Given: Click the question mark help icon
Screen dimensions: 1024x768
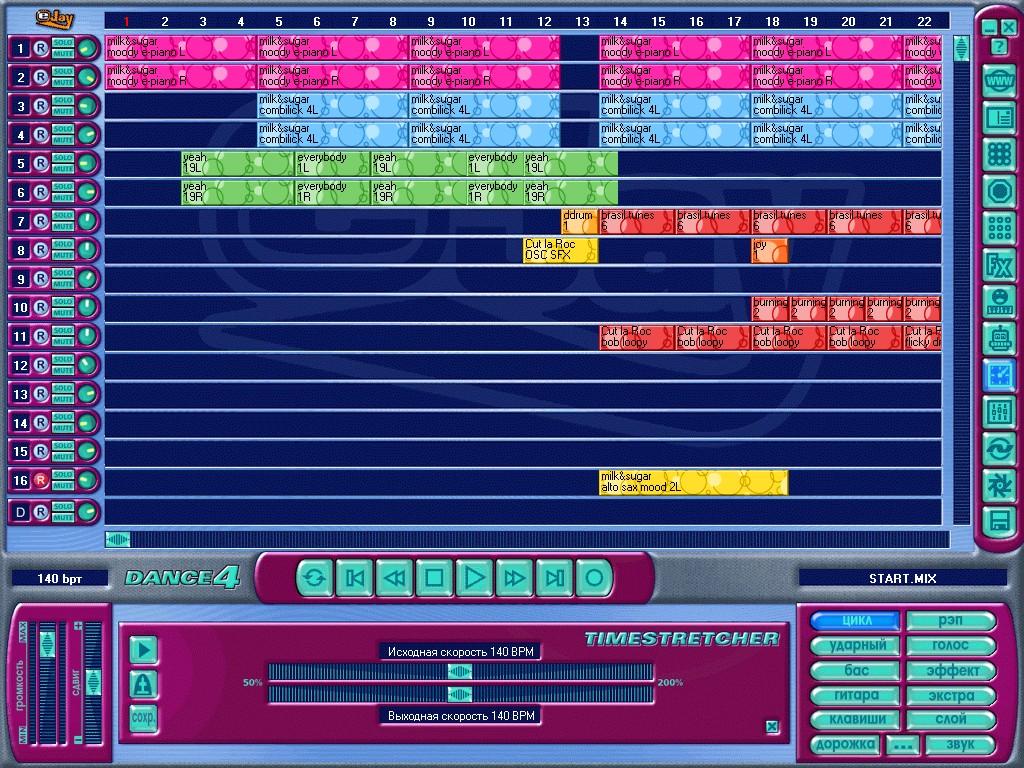Looking at the screenshot, I should 999,46.
